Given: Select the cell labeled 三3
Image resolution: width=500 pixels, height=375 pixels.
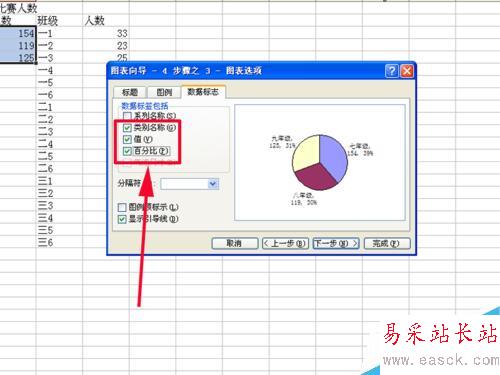Looking at the screenshot, I should [59, 206].
